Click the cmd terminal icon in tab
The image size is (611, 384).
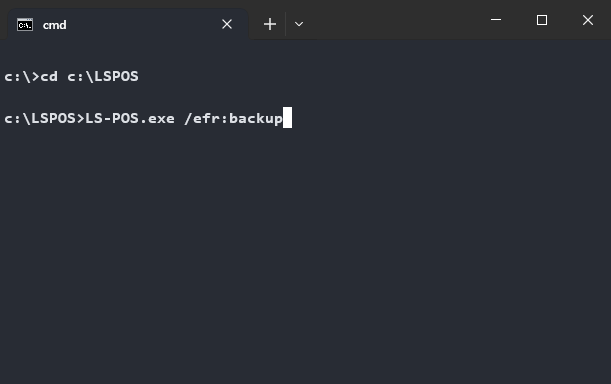point(25,25)
